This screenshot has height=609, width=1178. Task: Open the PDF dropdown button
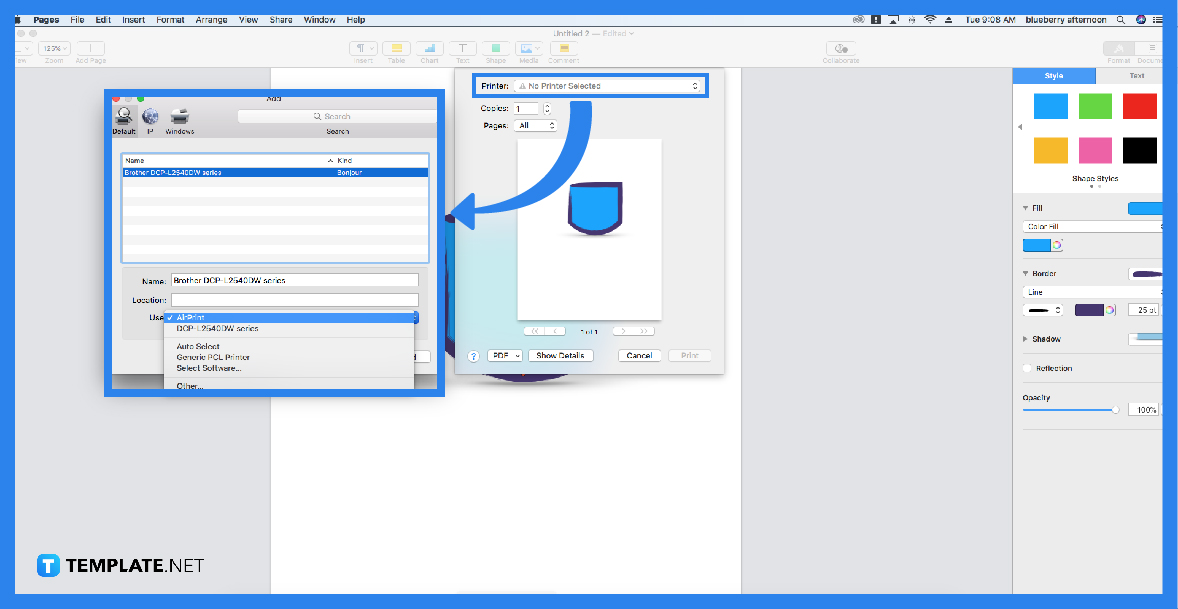(505, 356)
